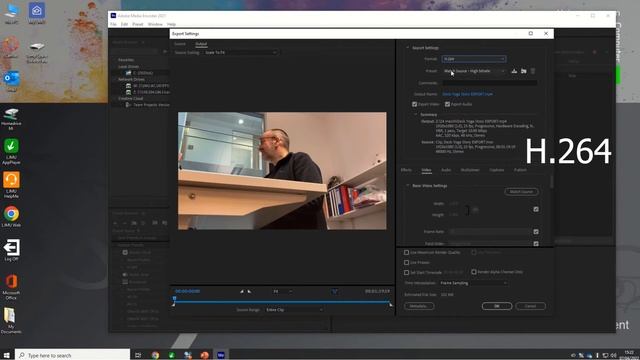Click the filter icon in Media Browser
Screen dimensions: 640x360
[x=165, y=52]
